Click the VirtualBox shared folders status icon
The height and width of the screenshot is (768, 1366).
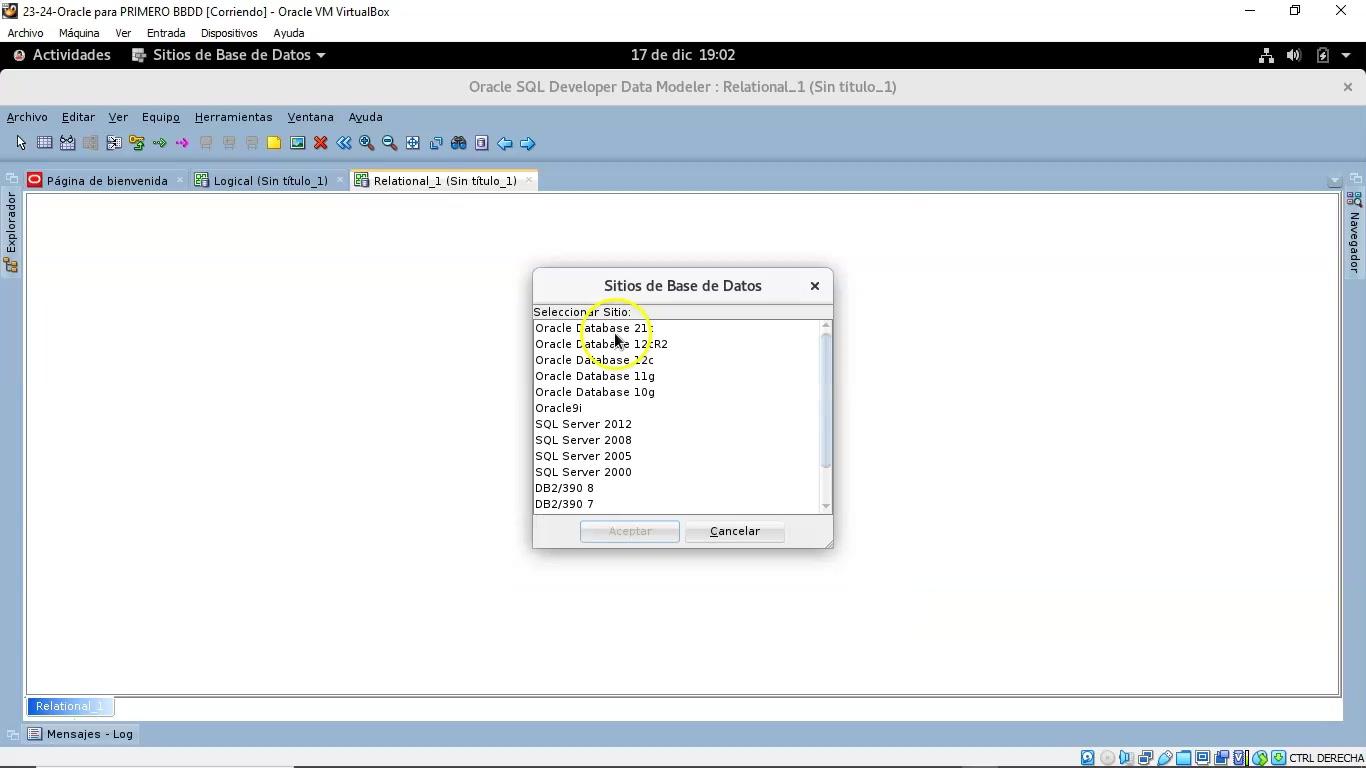1184,758
